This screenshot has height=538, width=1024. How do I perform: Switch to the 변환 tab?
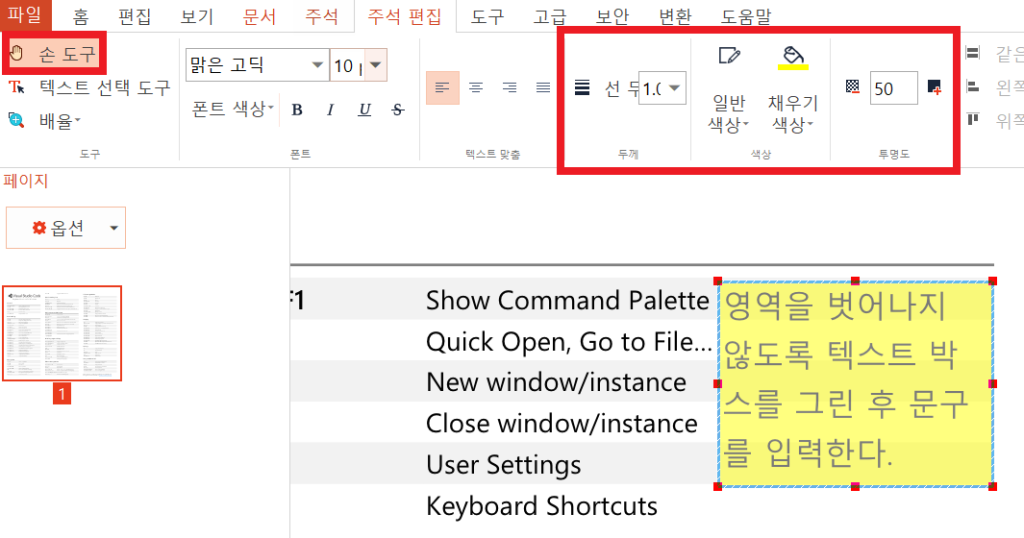675,16
